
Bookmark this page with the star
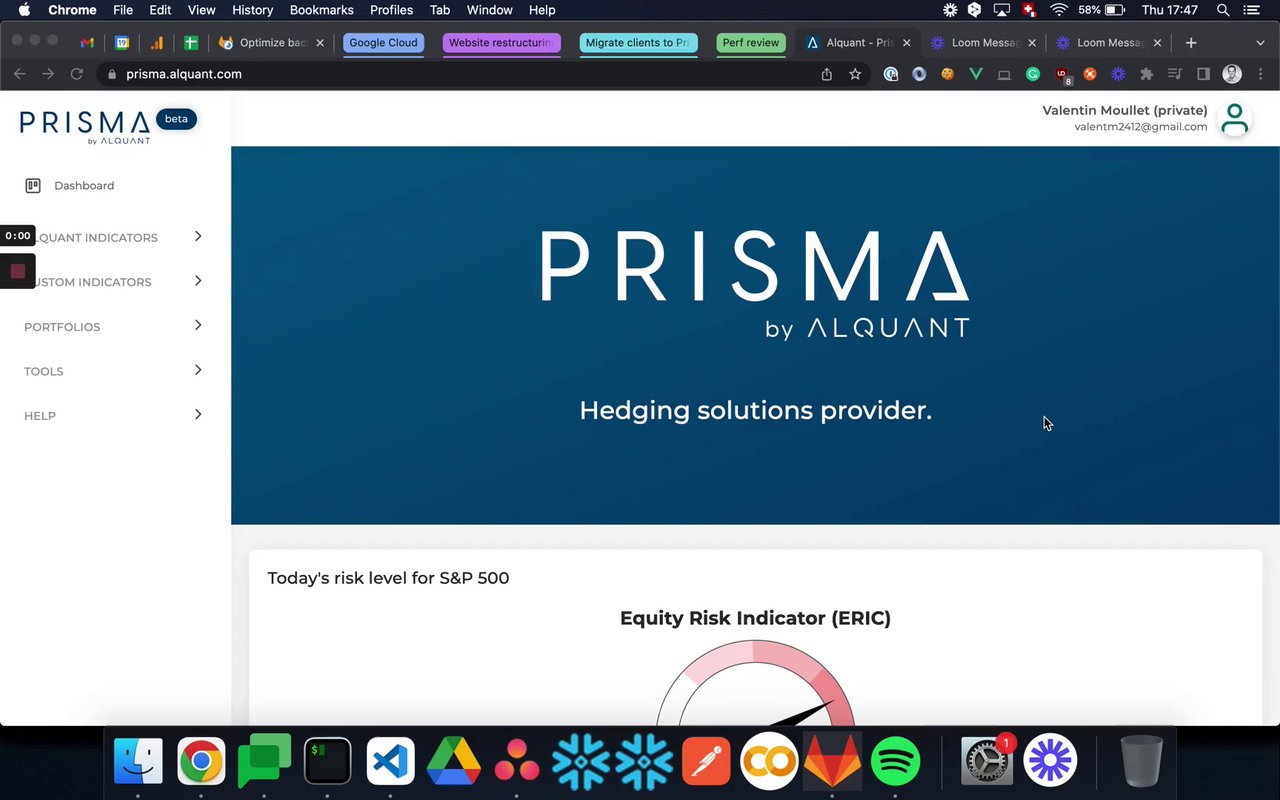coord(855,74)
